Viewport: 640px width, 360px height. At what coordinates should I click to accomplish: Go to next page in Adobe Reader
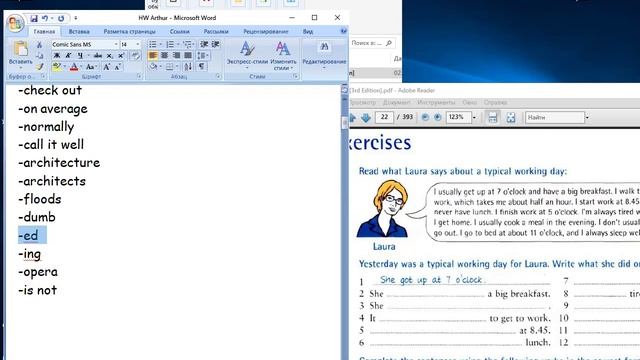point(366,118)
